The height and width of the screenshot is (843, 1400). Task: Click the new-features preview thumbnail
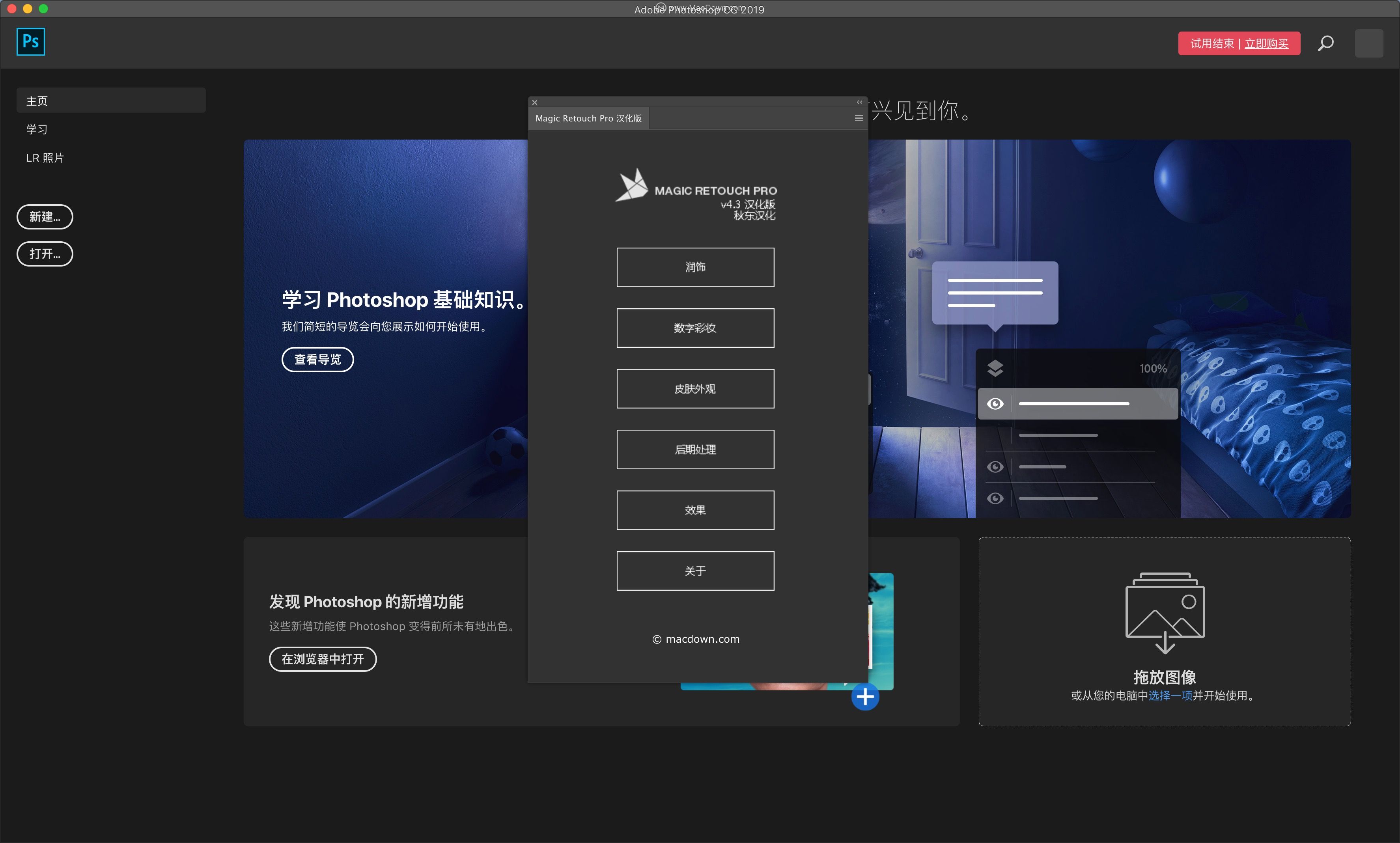[x=881, y=632]
